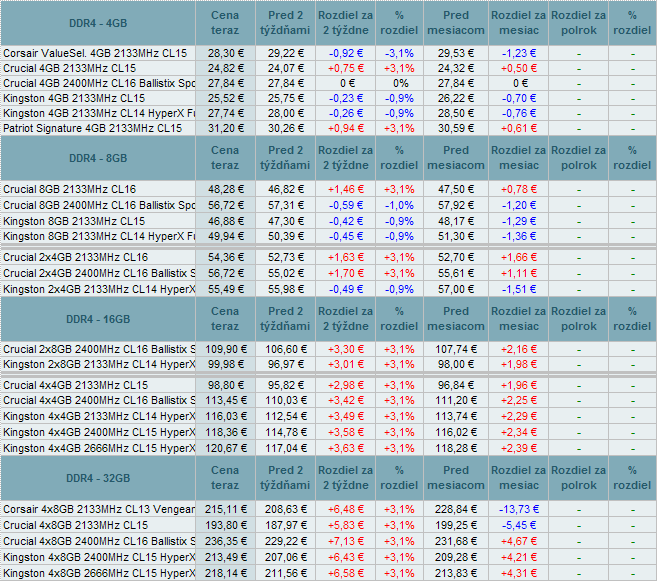The width and height of the screenshot is (657, 581).
Task: Click Crucial 8GB 2133MHz CL16 product name
Action: pyautogui.click(x=70, y=189)
